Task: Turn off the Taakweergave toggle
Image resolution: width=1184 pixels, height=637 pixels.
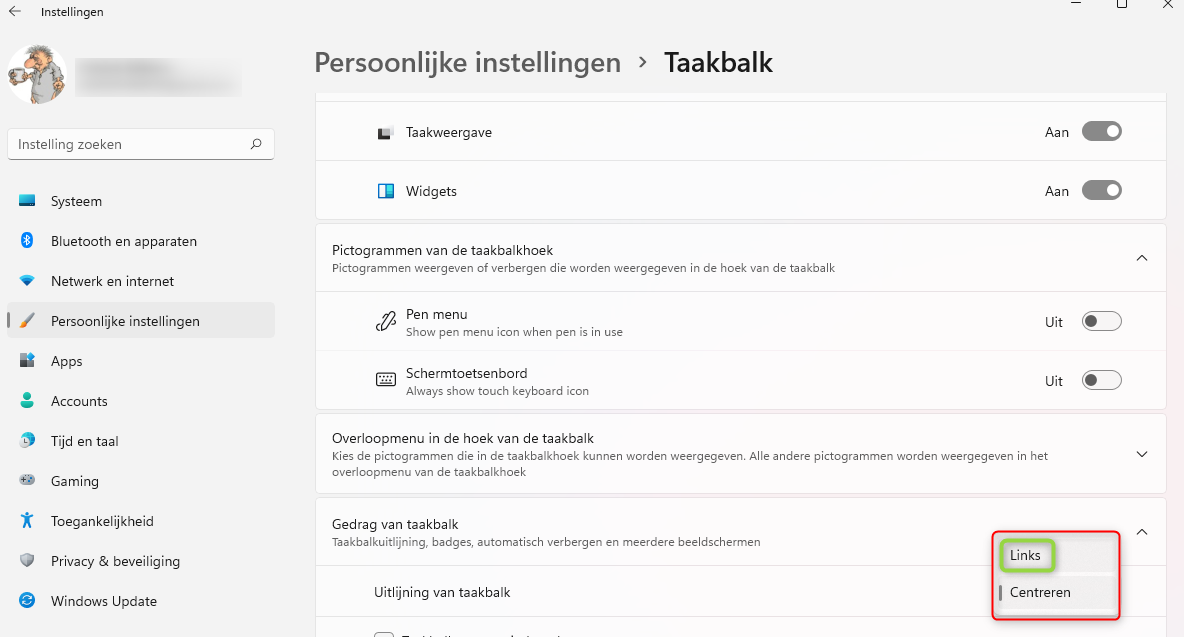Action: point(1101,132)
